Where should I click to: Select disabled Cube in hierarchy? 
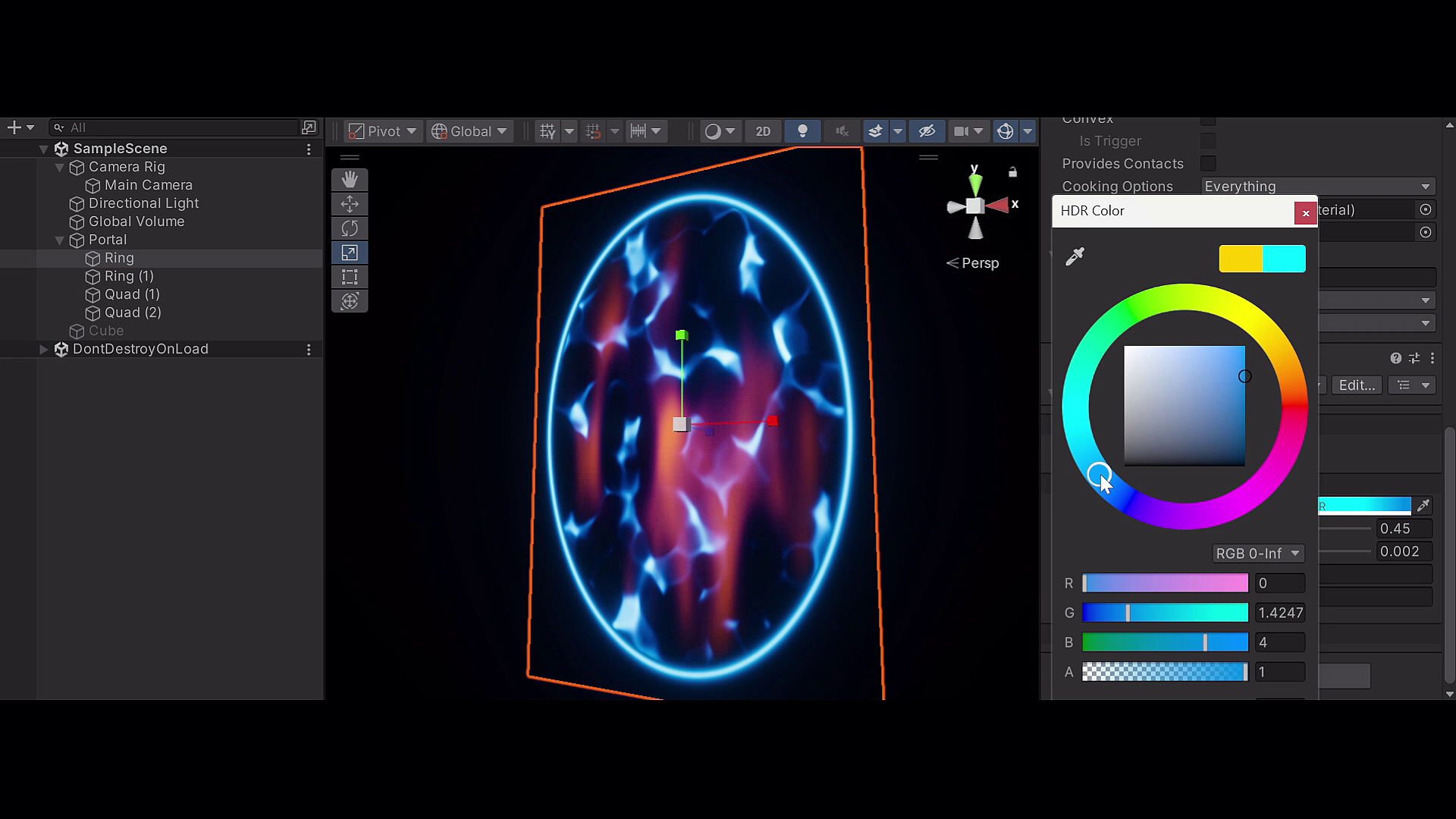105,331
